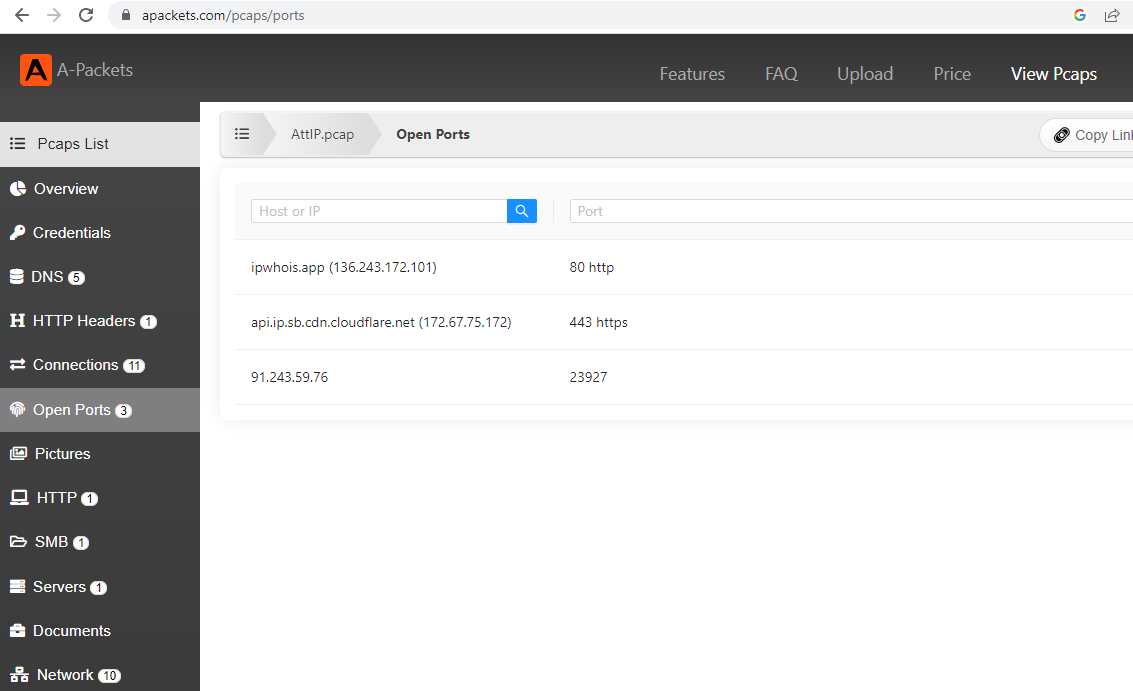Click the 443 https port value

(598, 322)
